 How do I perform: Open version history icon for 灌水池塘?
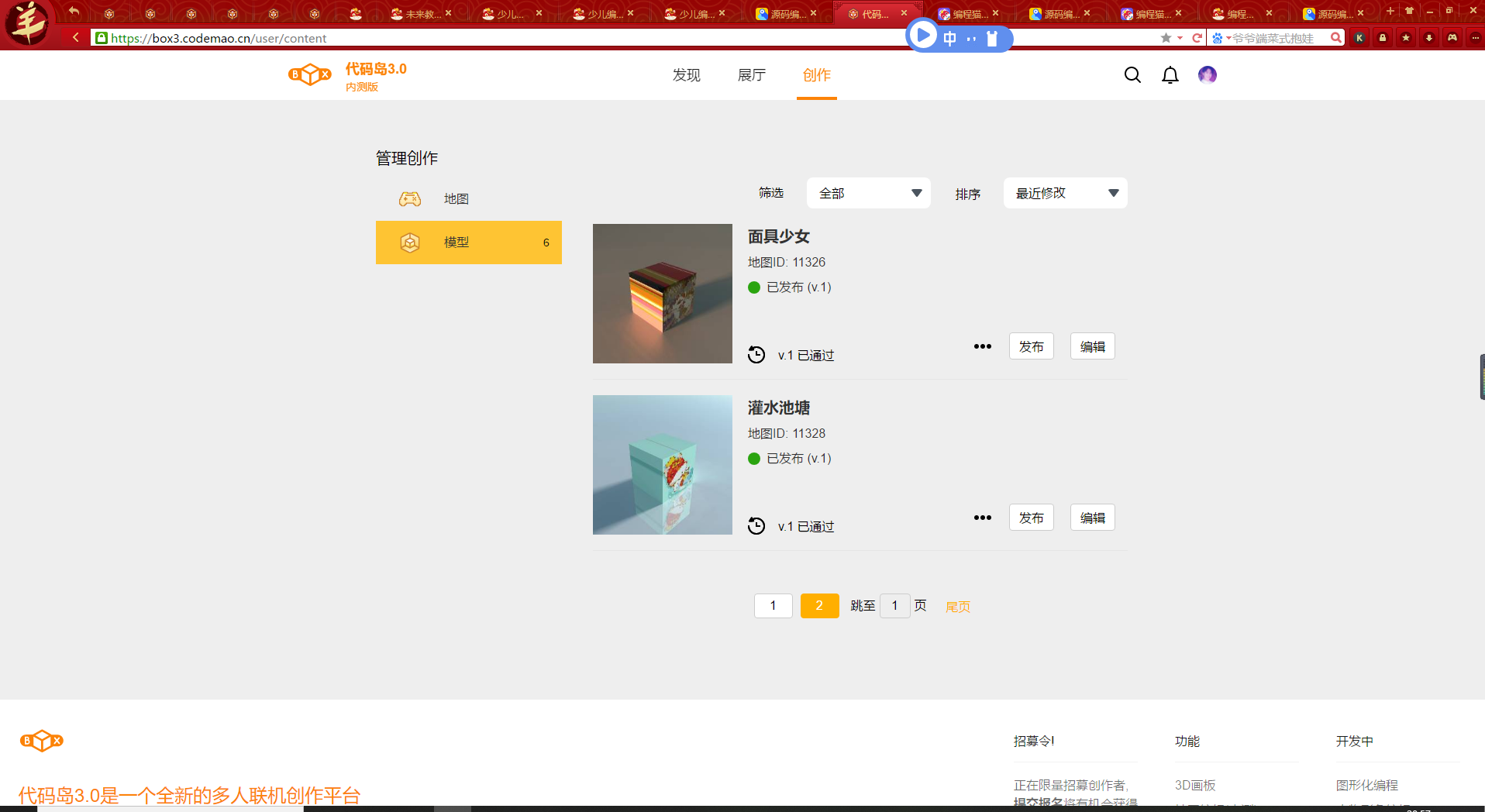[756, 526]
